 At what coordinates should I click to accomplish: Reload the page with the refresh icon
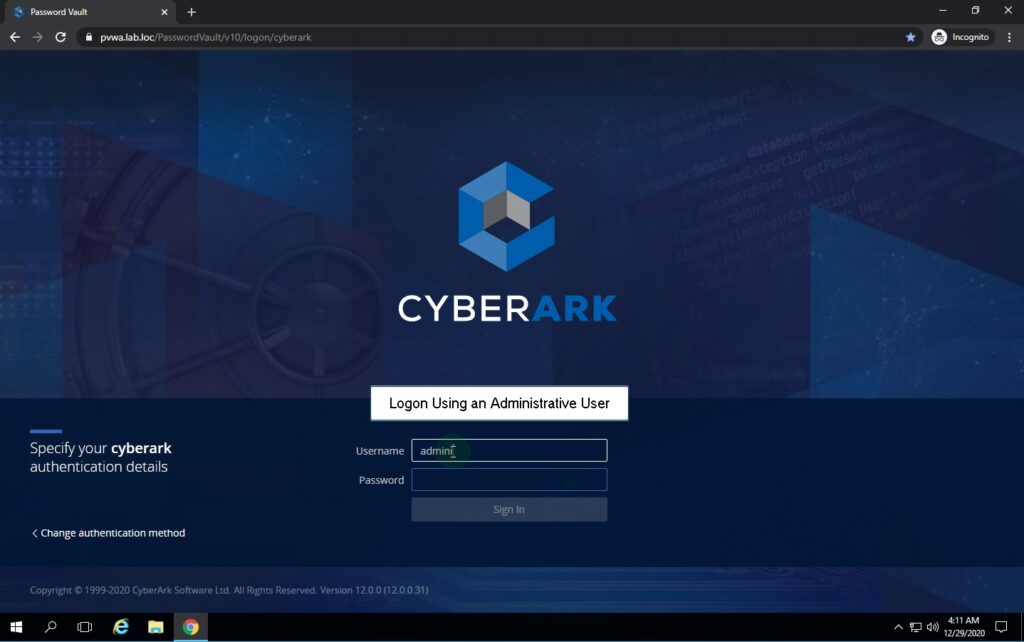coord(60,36)
